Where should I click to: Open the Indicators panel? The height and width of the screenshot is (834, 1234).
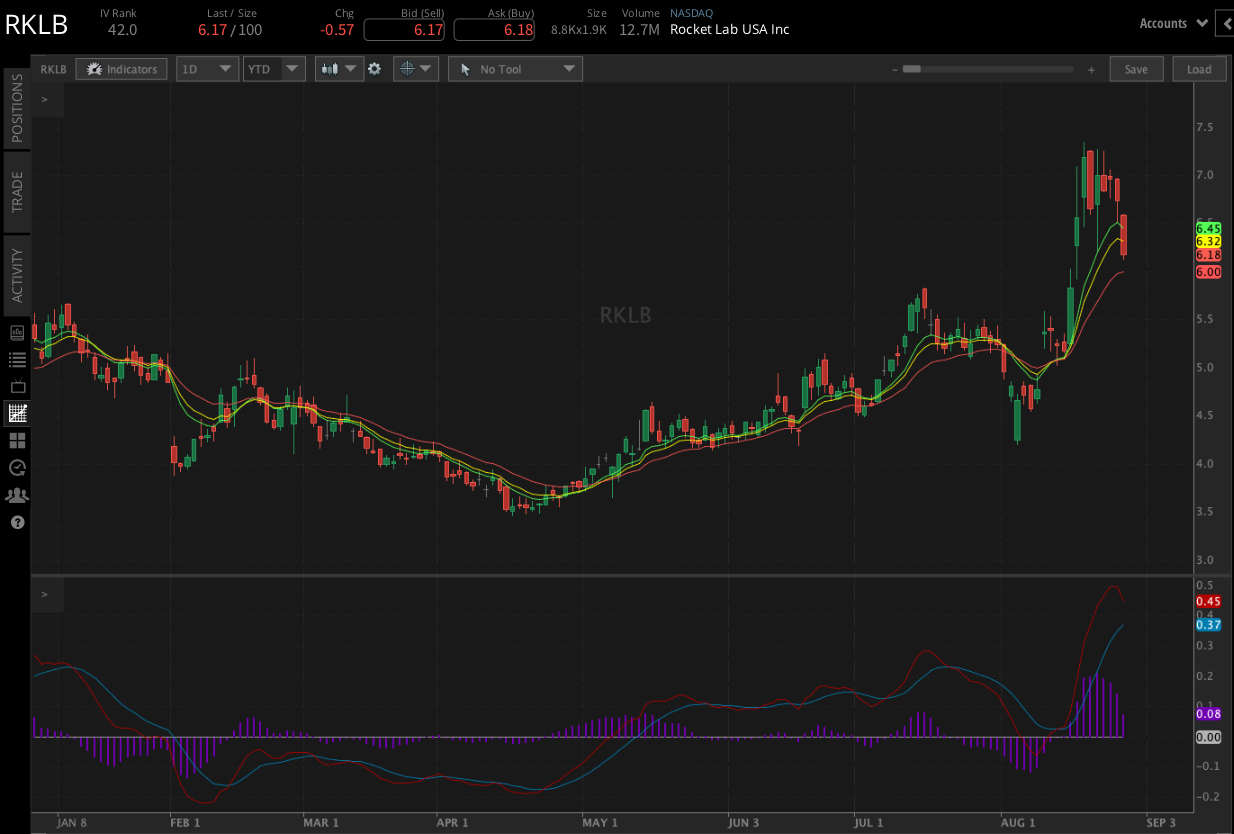[121, 69]
